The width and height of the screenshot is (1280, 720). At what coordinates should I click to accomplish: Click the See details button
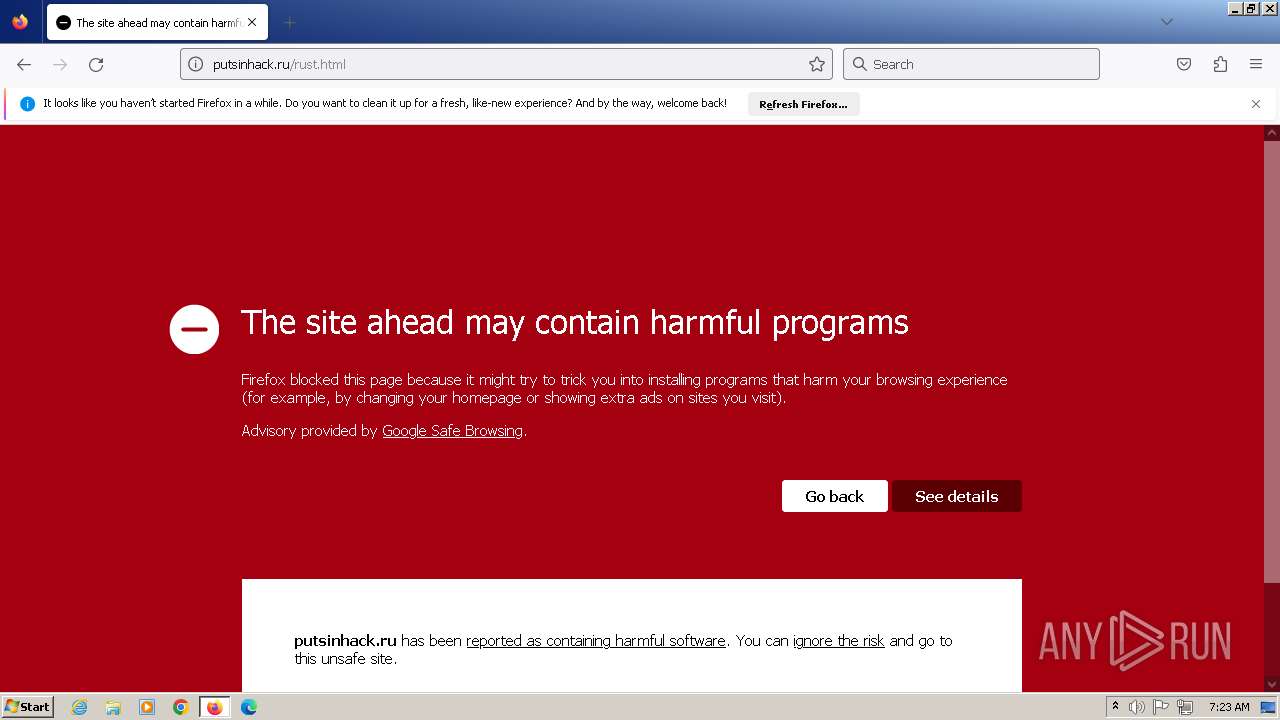coord(956,496)
